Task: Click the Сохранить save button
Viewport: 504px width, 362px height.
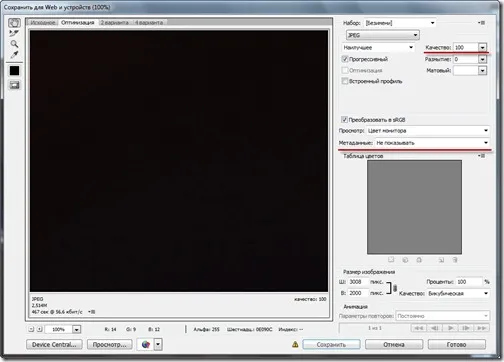Action: (331, 344)
